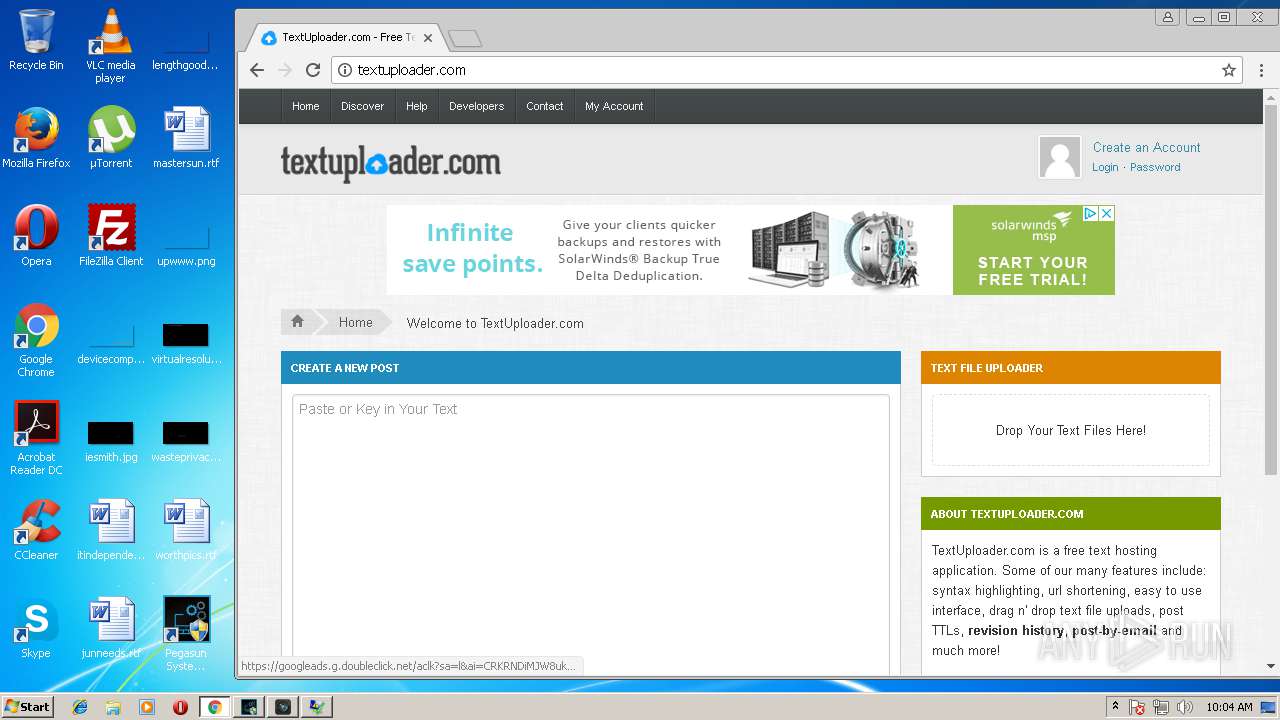This screenshot has width=1280, height=720.
Task: Open the Chrome three-dot menu
Action: coord(1259,70)
